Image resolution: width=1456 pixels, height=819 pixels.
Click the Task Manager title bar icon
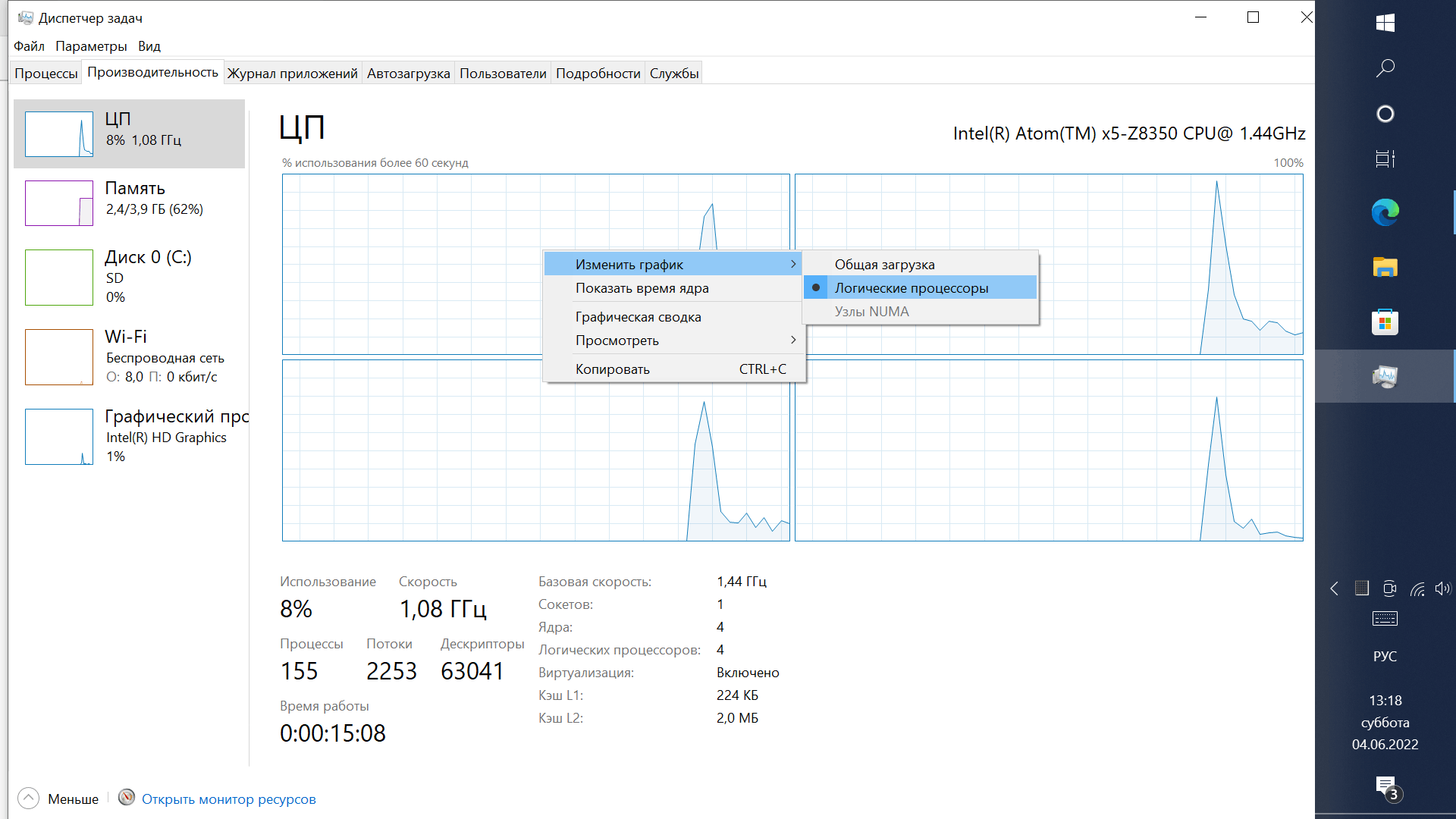point(25,17)
